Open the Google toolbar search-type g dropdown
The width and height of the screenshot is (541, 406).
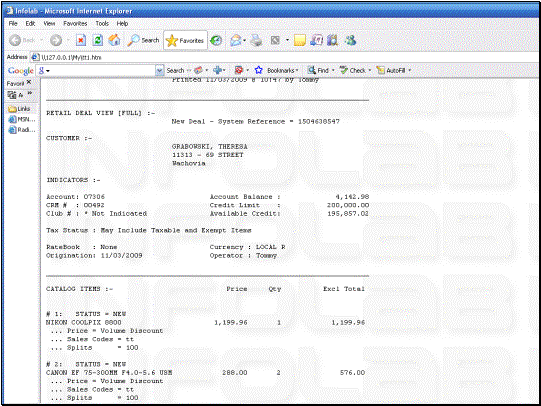click(44, 71)
